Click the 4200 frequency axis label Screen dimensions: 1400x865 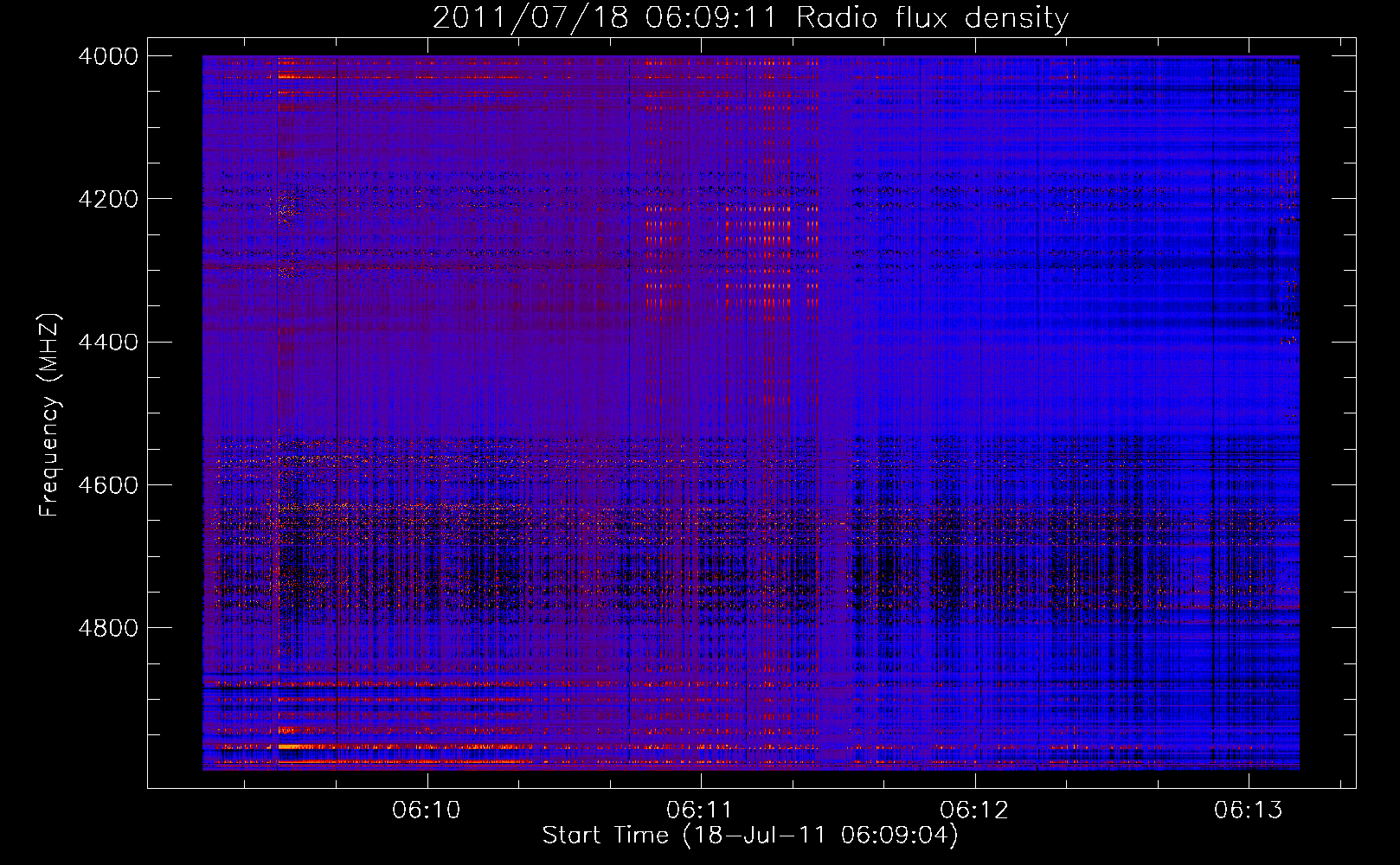click(x=108, y=199)
